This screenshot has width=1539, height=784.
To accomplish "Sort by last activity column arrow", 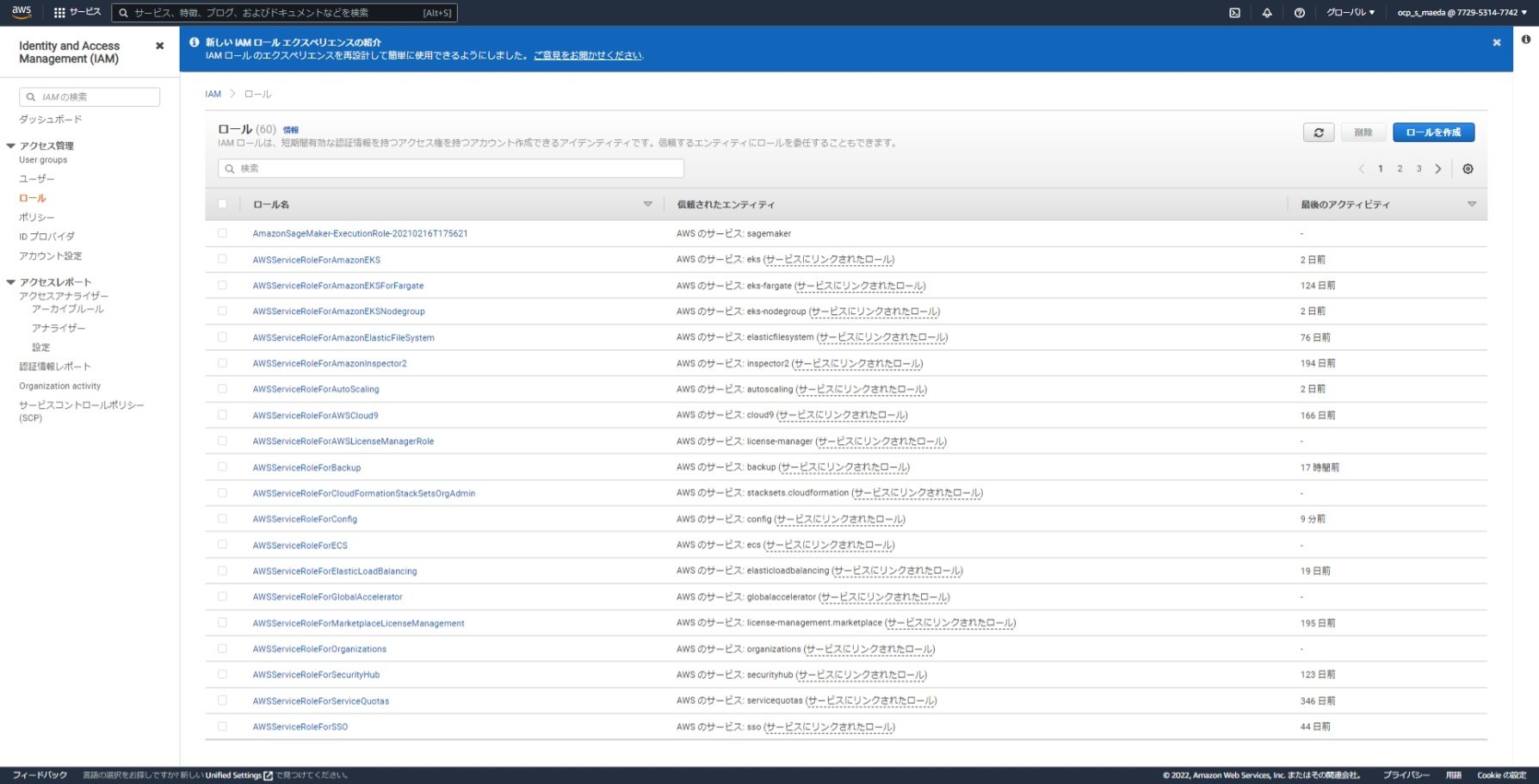I will tap(1472, 204).
